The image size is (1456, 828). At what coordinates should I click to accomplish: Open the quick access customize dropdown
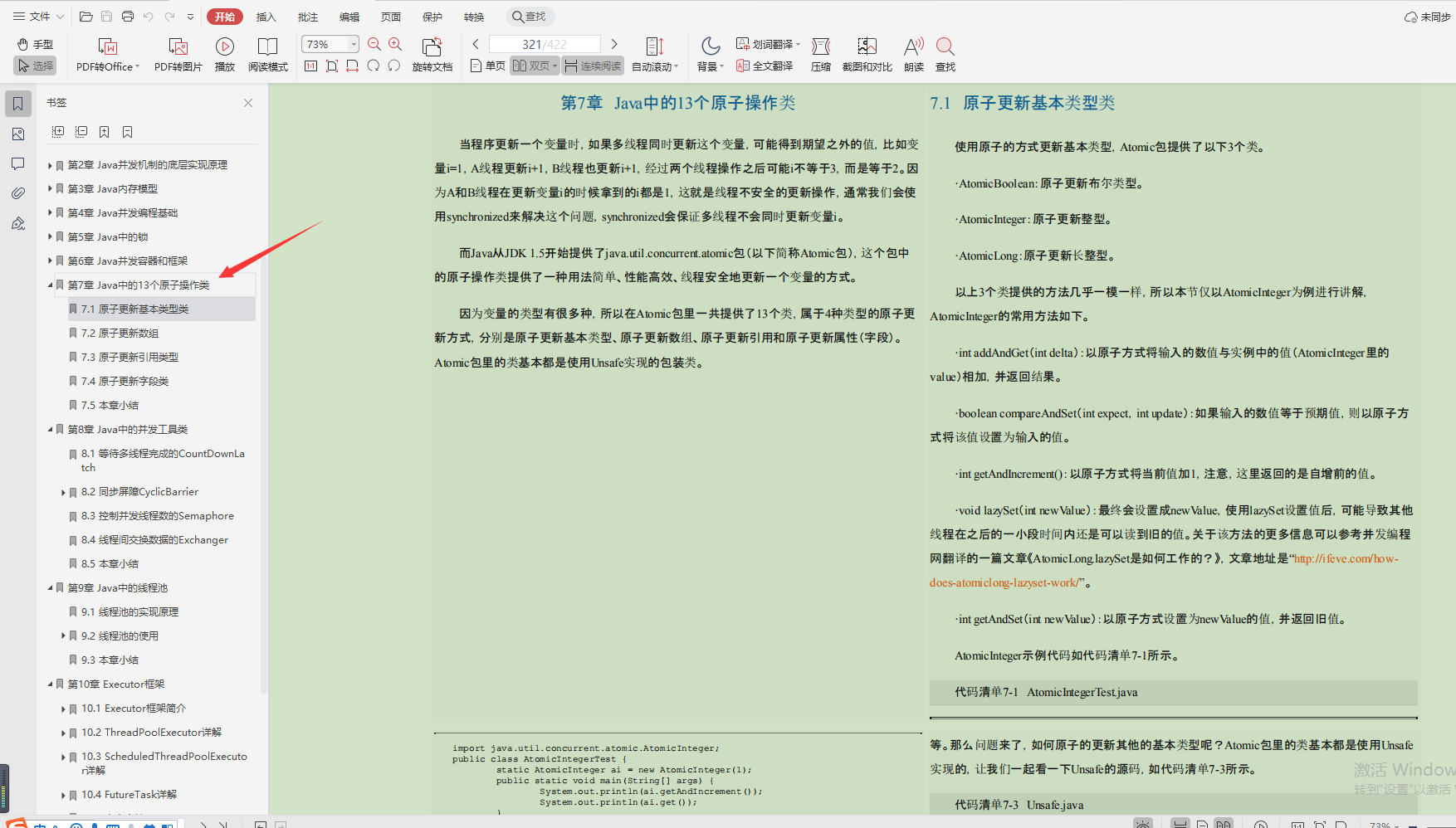coord(190,17)
